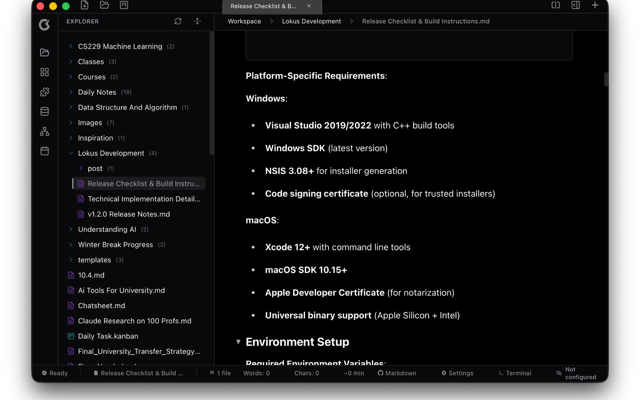Click the split view icon at top right
Screen dimensions: 640x400
(x=556, y=5)
